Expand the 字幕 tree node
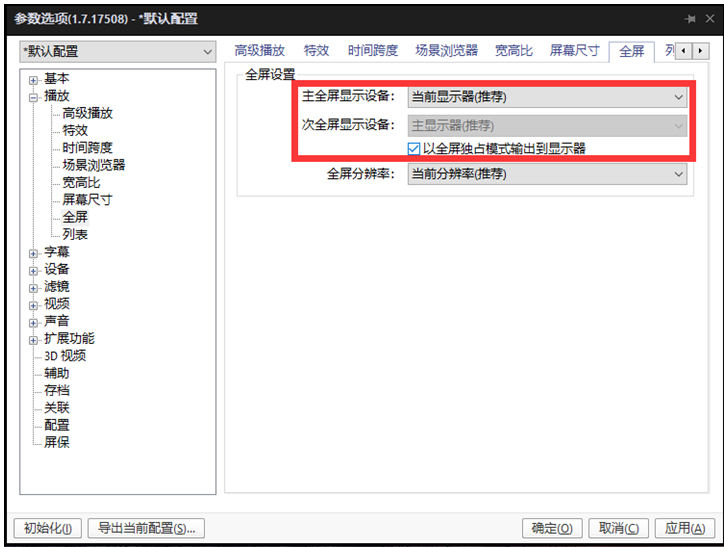 34,253
